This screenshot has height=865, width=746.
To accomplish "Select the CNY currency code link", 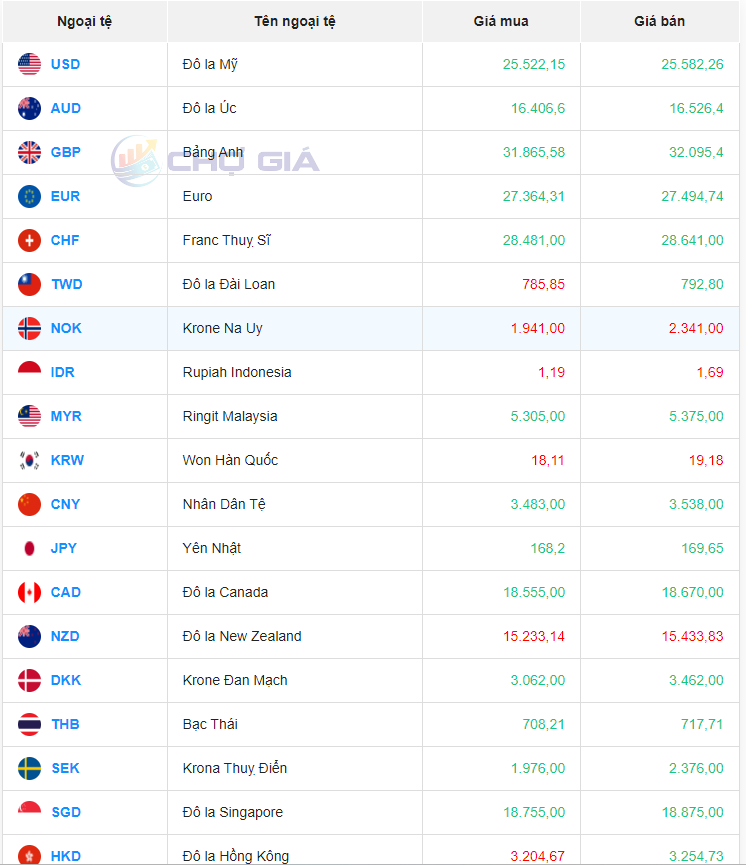I will point(65,504).
